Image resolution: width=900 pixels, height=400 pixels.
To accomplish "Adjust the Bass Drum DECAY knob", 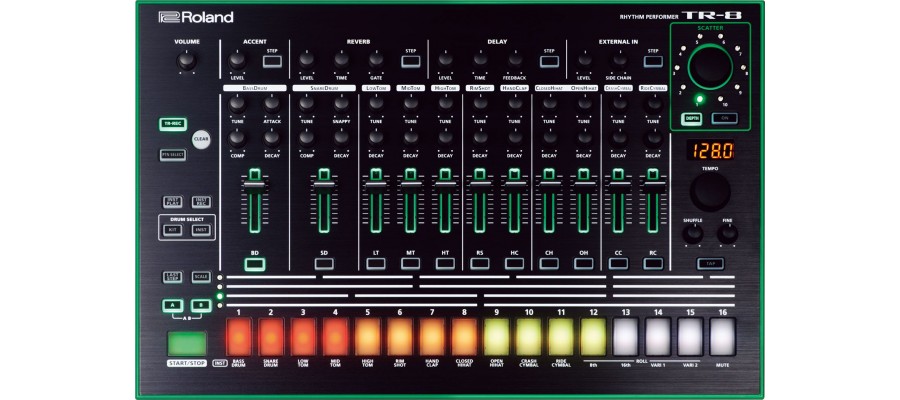I will [x=272, y=138].
